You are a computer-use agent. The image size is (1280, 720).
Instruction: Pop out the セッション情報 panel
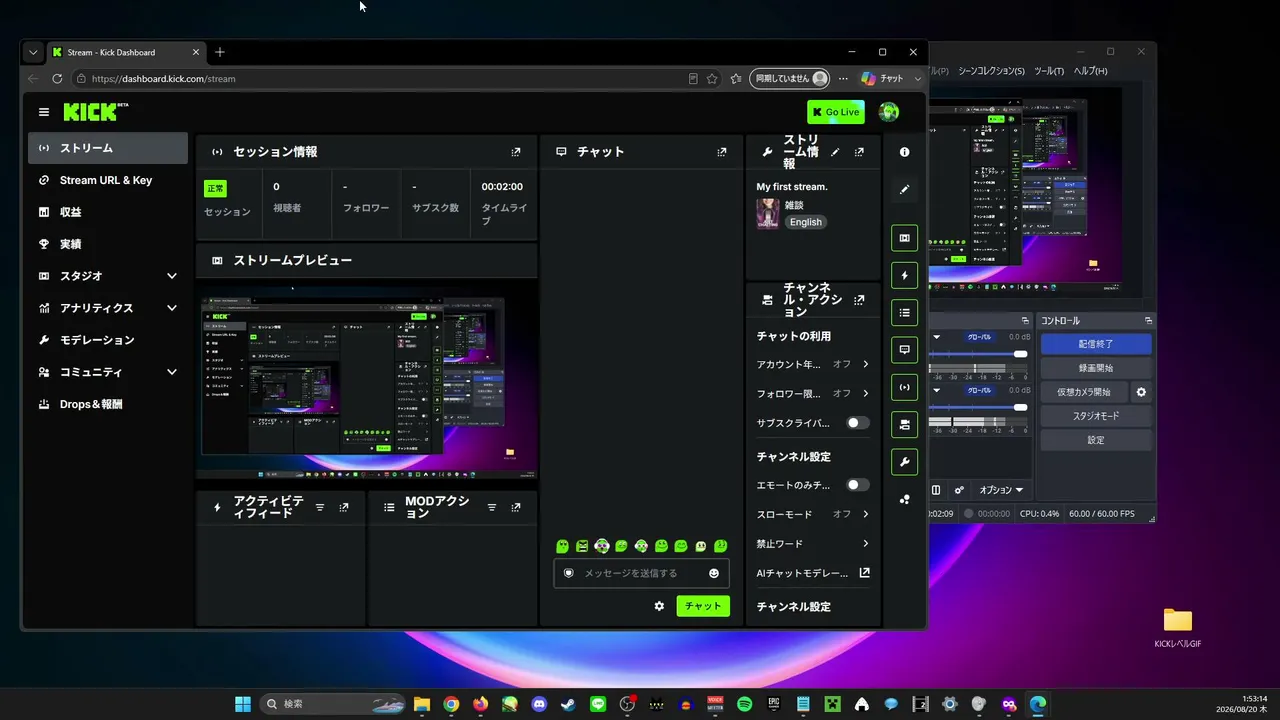pos(516,152)
